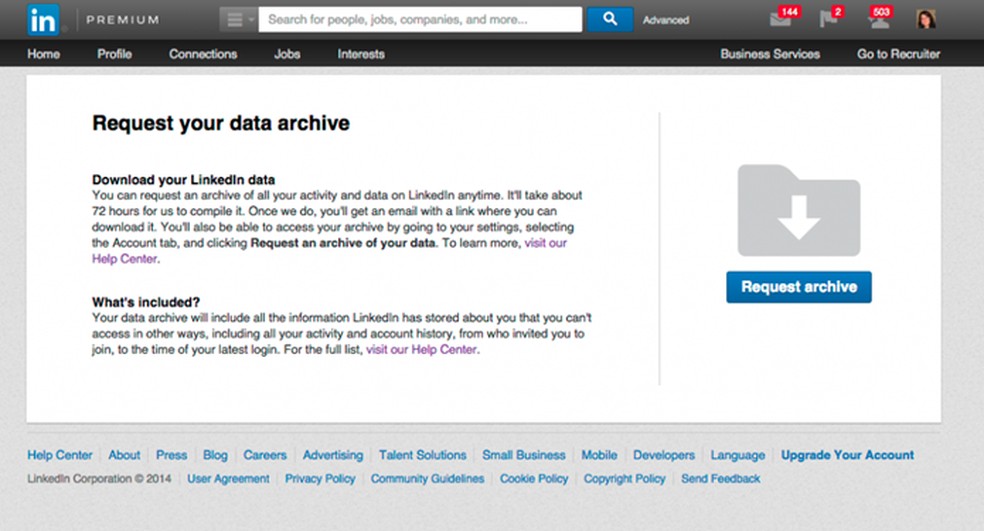Open Copyright Policy link

coord(624,478)
